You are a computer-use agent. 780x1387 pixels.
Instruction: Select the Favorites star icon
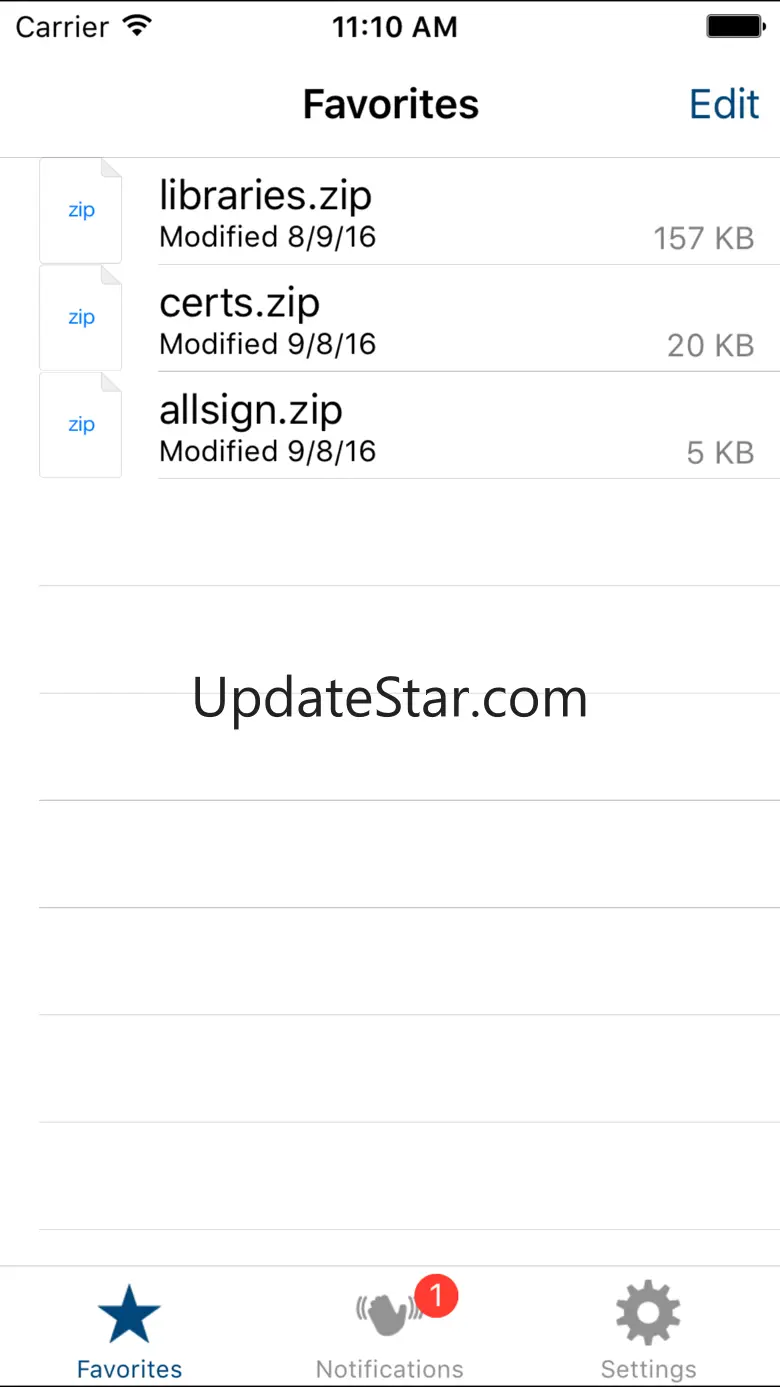coord(129,1314)
